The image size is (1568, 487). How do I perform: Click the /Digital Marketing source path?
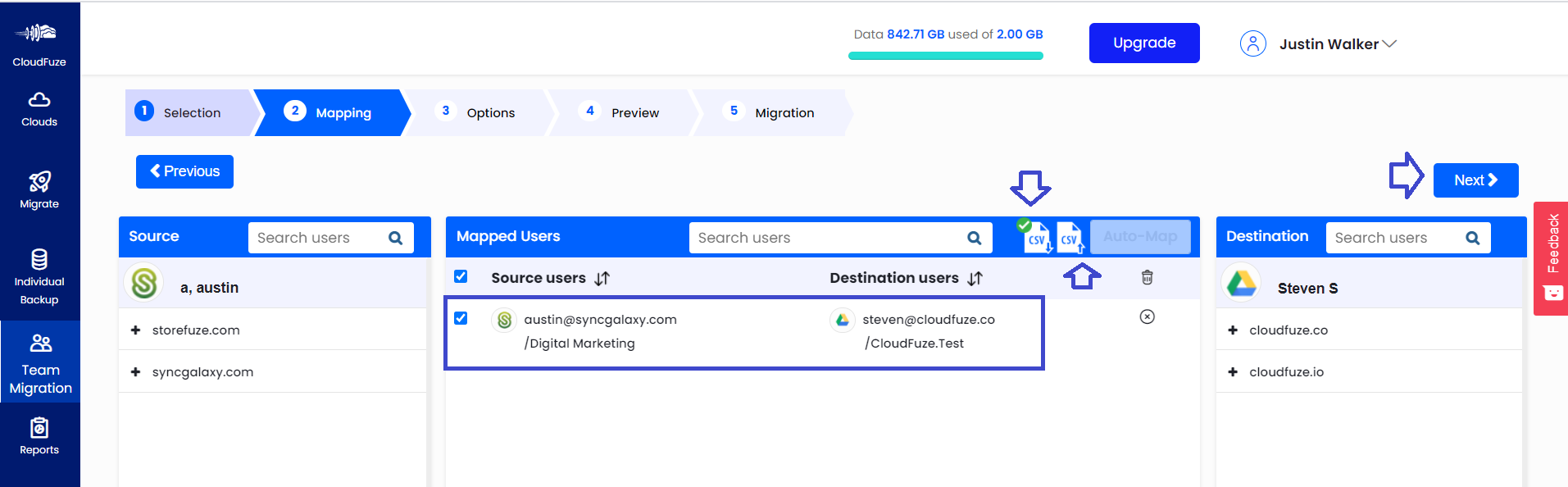[579, 344]
